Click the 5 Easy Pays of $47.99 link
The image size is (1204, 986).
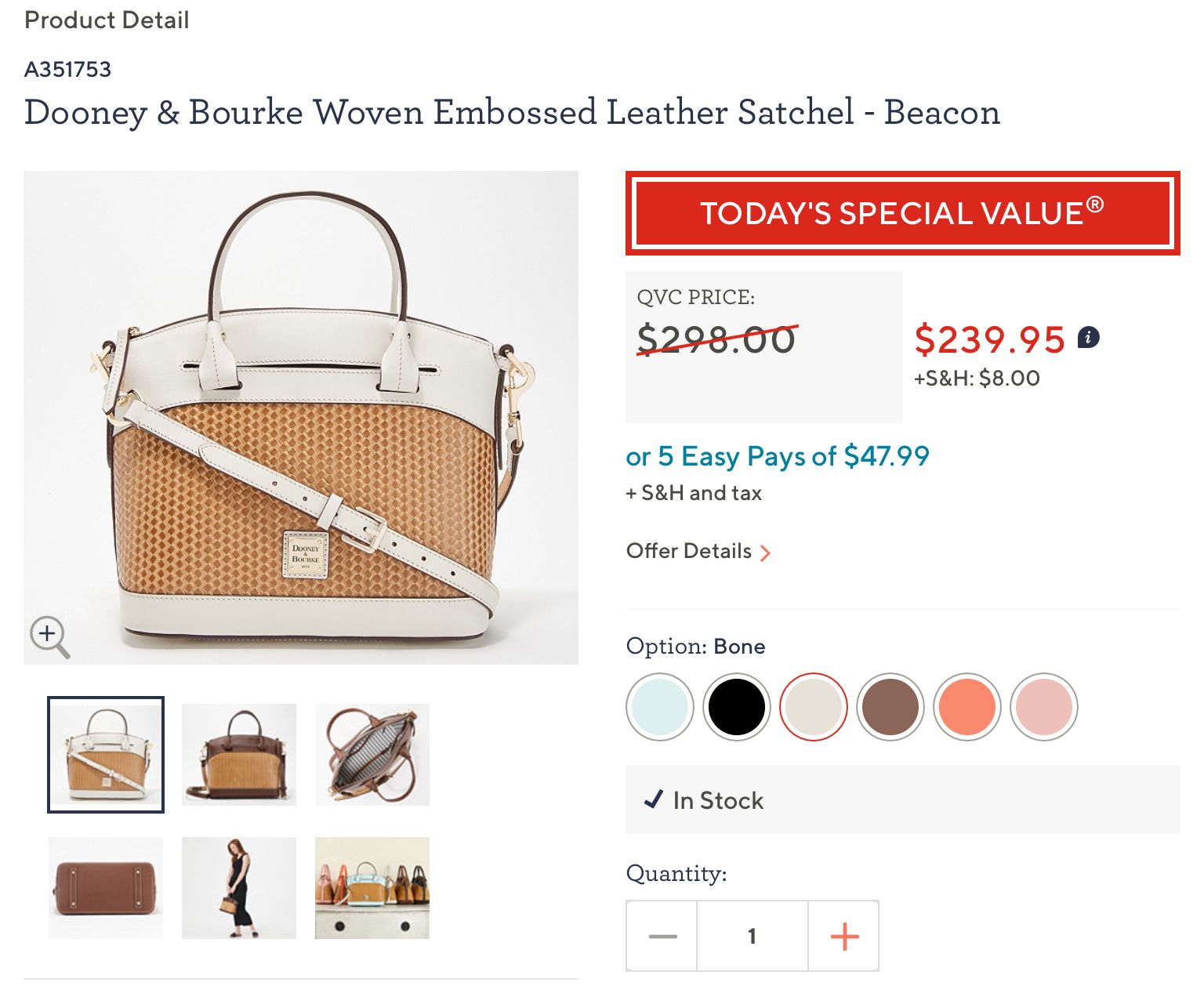coord(778,456)
